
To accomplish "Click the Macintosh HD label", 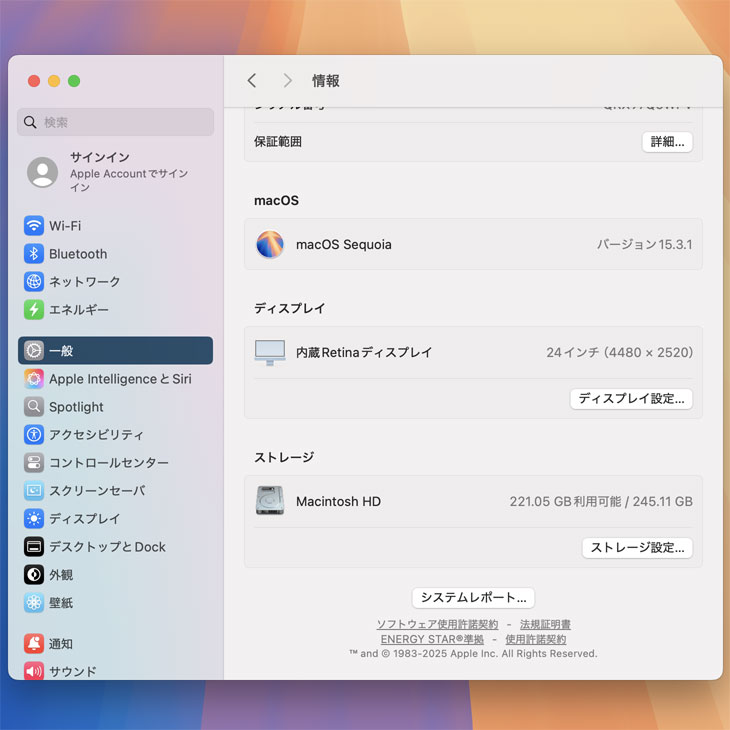I will [x=338, y=501].
